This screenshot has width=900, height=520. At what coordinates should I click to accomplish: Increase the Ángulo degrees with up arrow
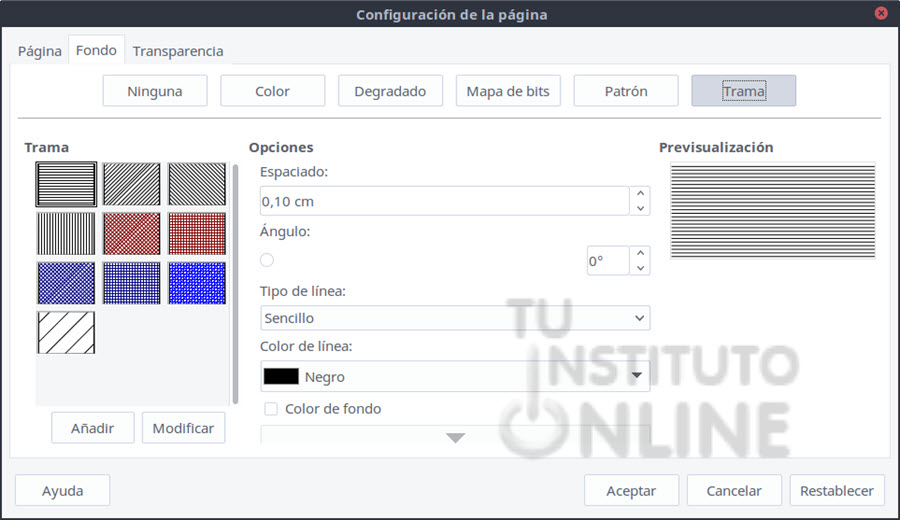pos(640,253)
